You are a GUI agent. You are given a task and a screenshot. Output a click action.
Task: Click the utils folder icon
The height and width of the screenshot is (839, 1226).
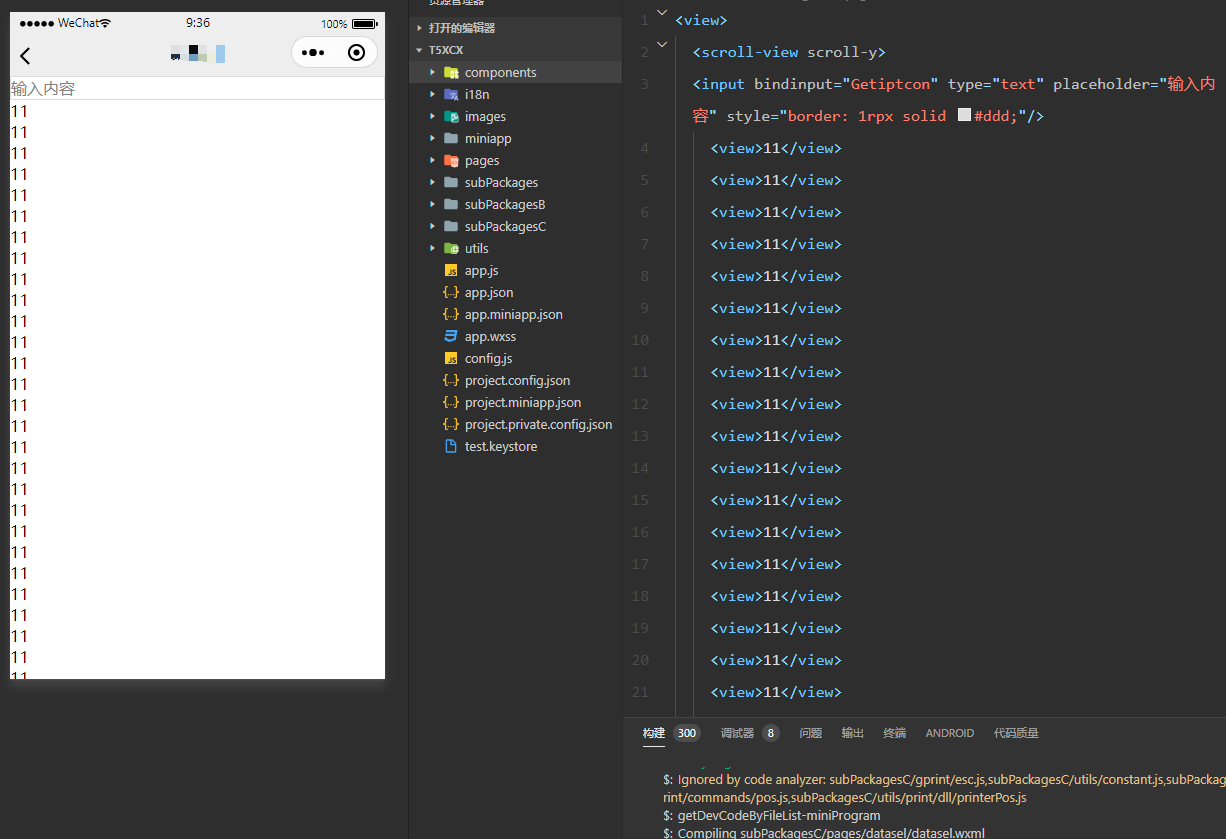pyautogui.click(x=451, y=248)
